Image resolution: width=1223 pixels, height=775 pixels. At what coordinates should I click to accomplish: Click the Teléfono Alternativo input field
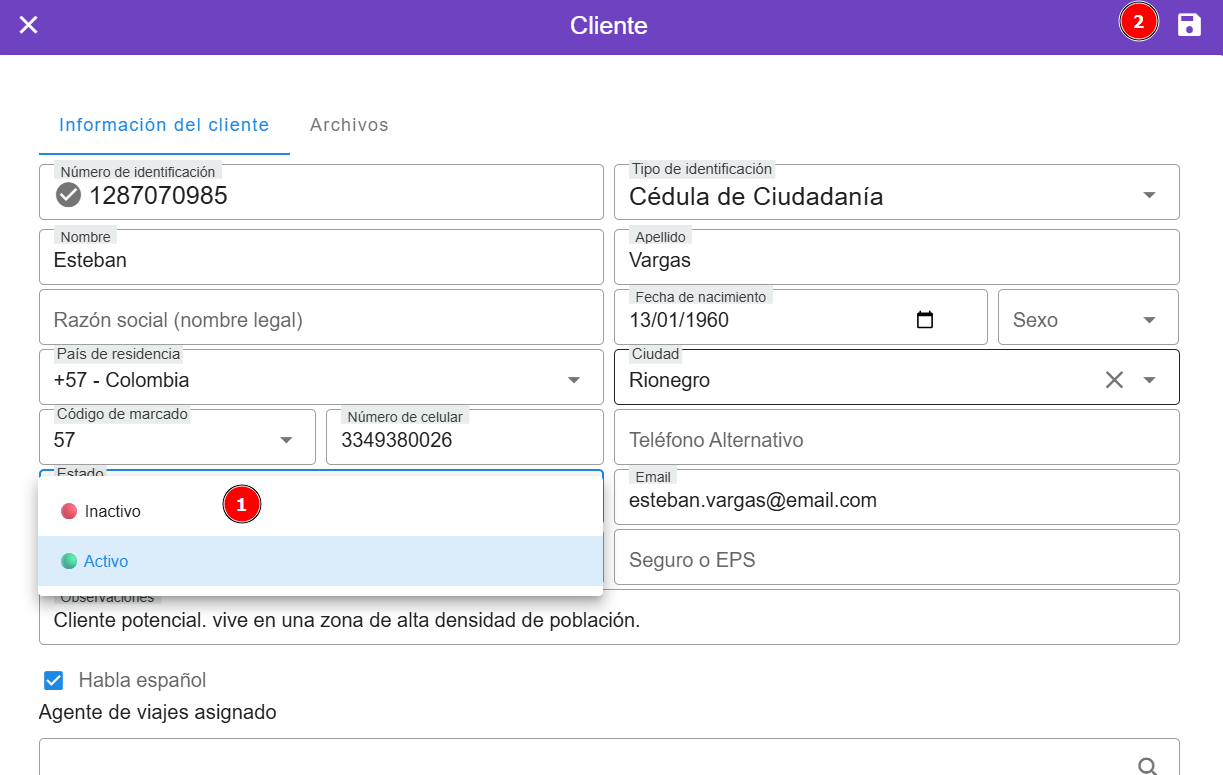click(x=896, y=440)
